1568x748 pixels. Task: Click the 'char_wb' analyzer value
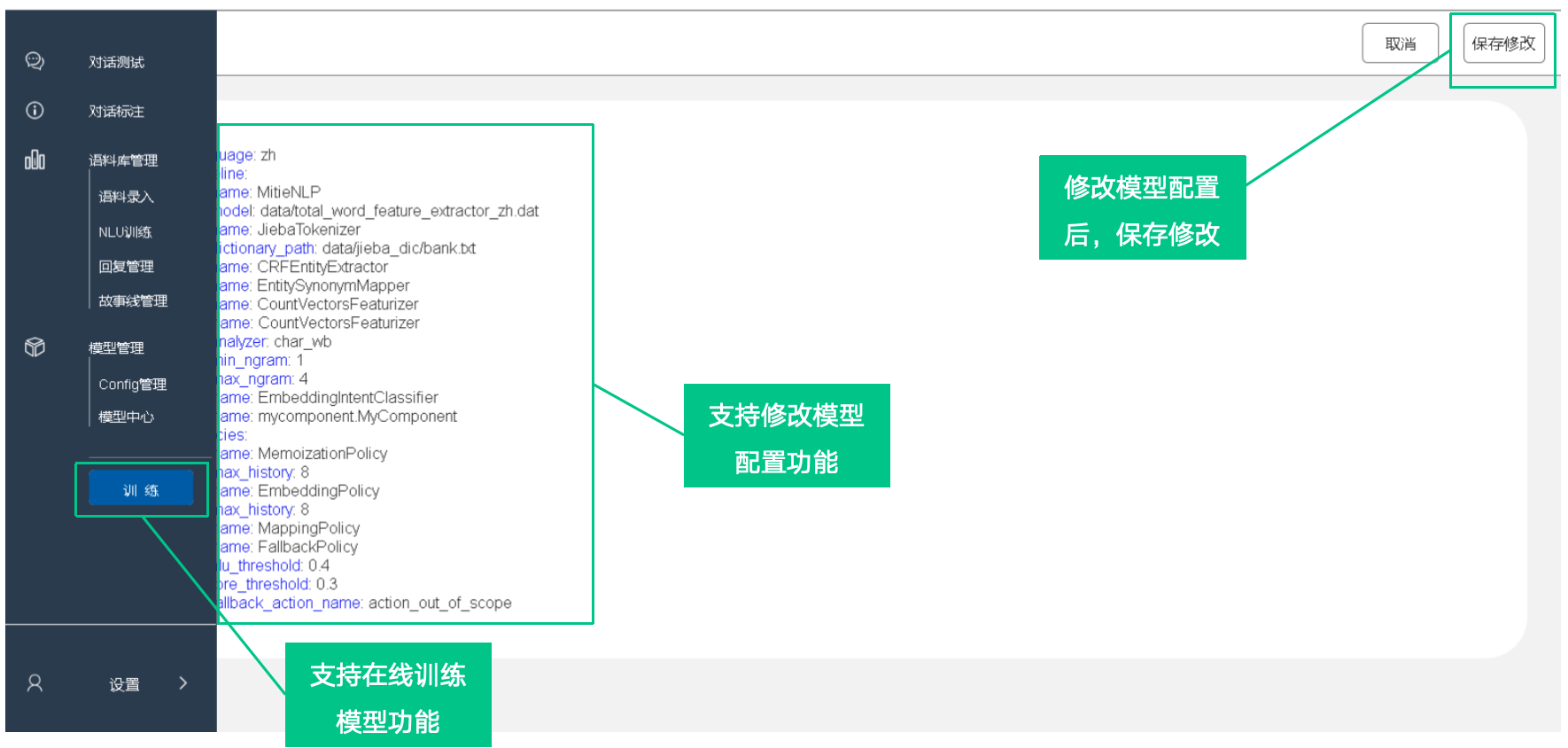[x=303, y=342]
